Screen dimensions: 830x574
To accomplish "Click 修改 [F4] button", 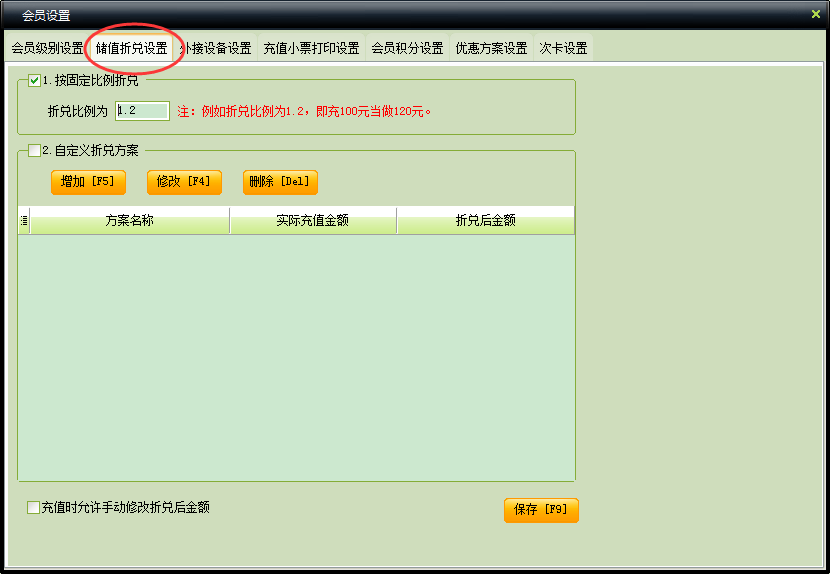I will [184, 182].
